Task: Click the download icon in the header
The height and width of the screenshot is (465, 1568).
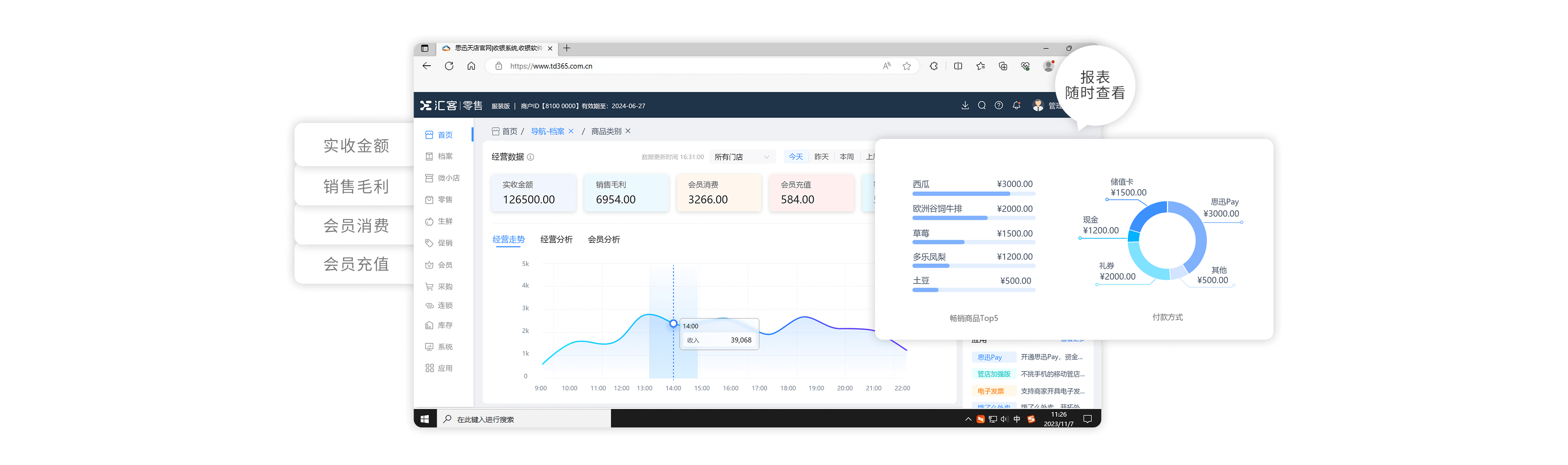Action: tap(965, 105)
